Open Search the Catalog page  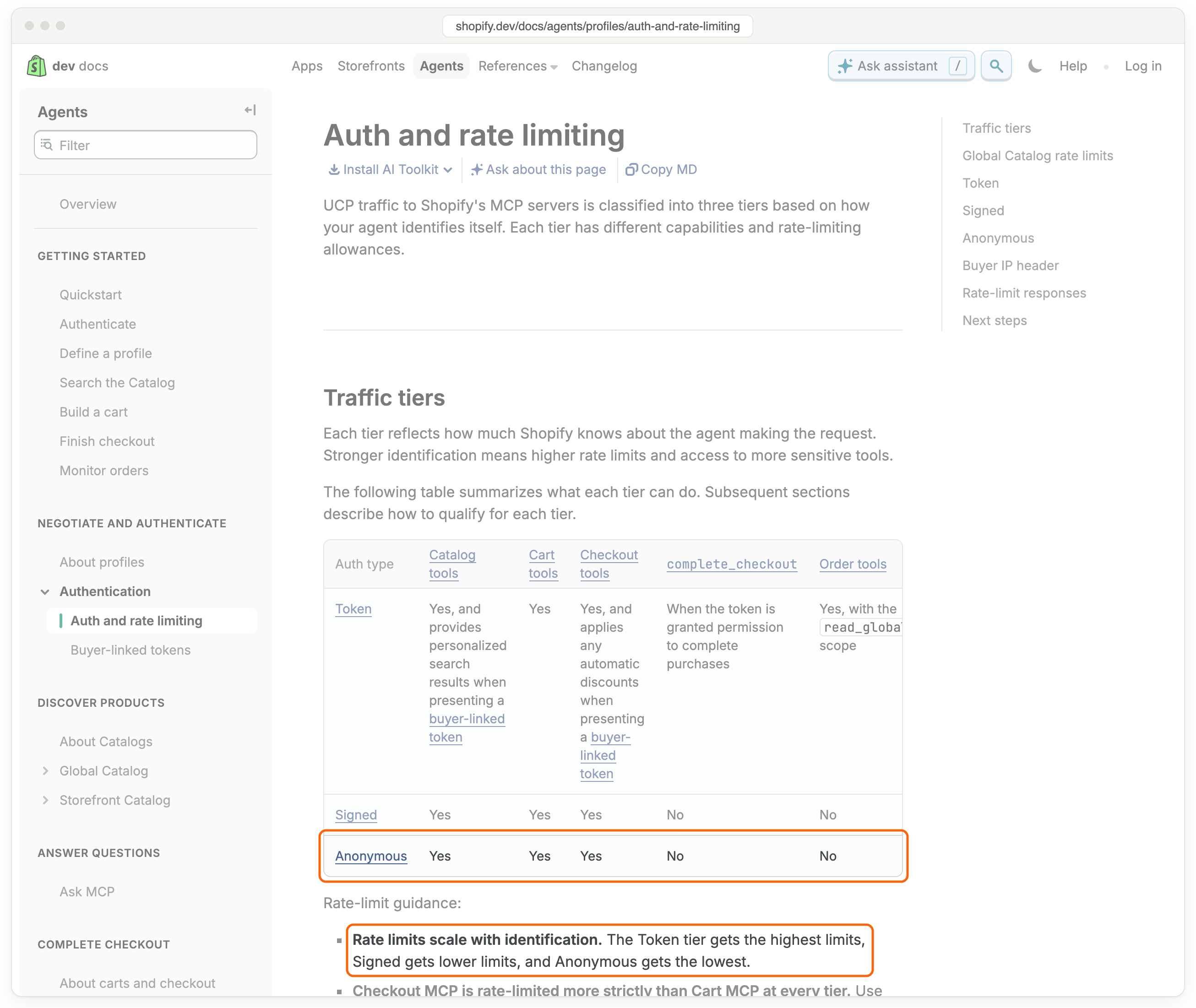117,383
